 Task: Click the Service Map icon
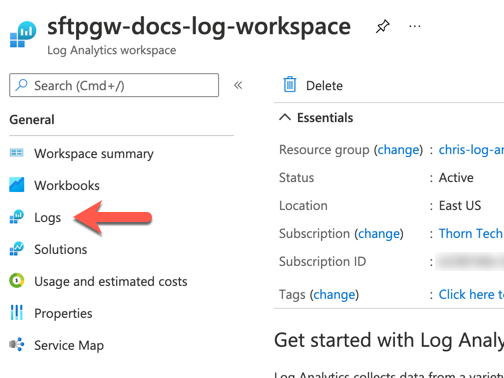(x=17, y=344)
